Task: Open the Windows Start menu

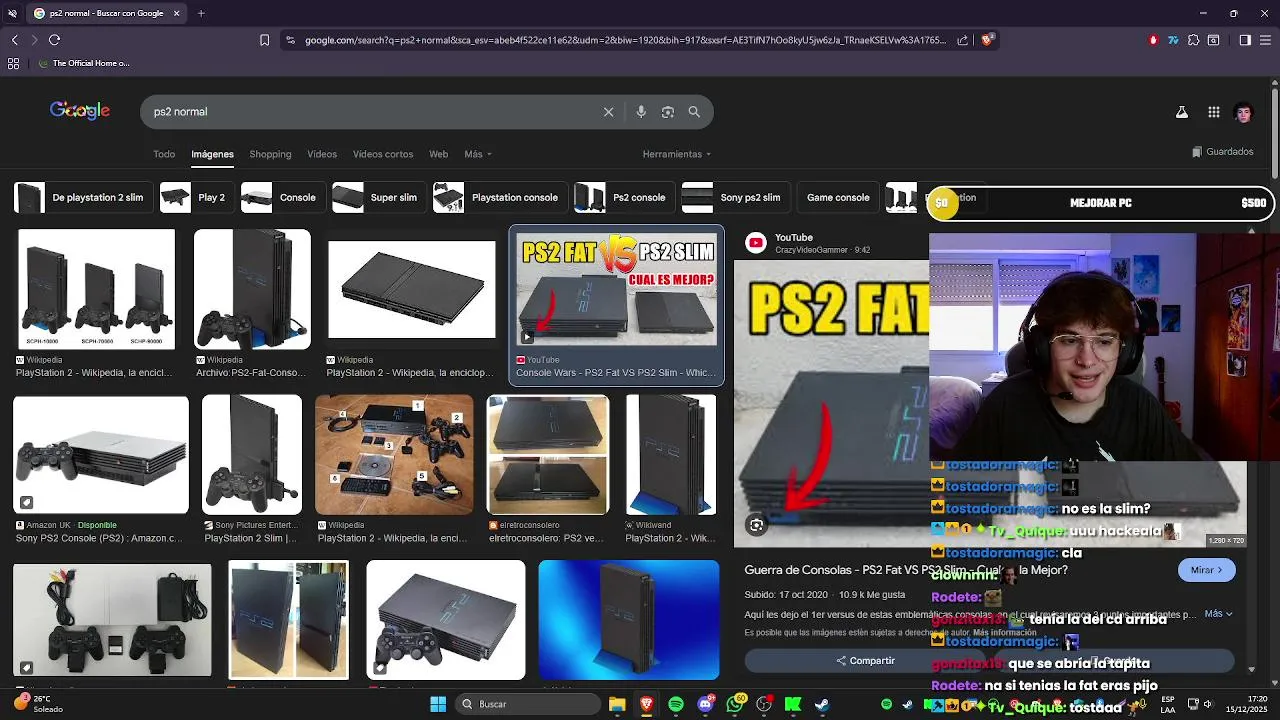Action: [438, 704]
